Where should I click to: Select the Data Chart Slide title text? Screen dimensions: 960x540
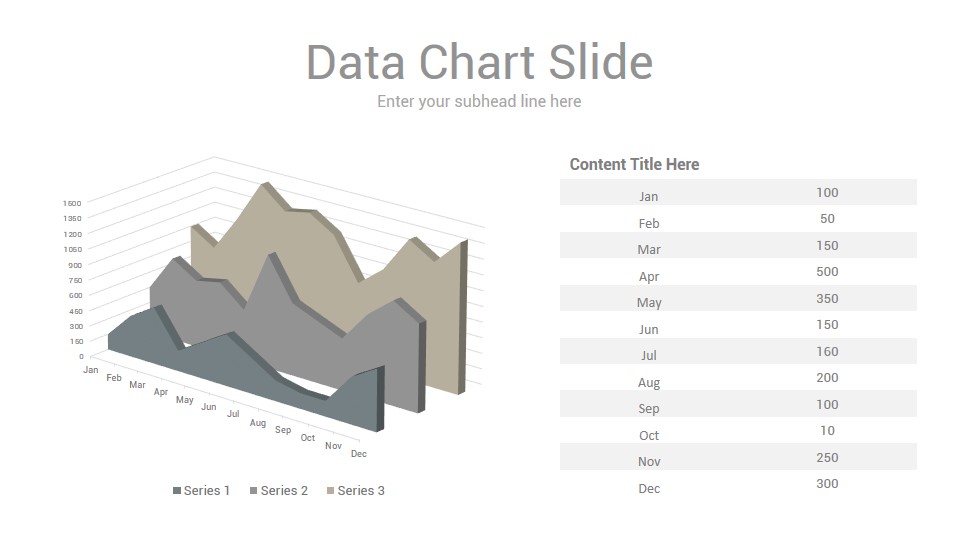coord(479,62)
